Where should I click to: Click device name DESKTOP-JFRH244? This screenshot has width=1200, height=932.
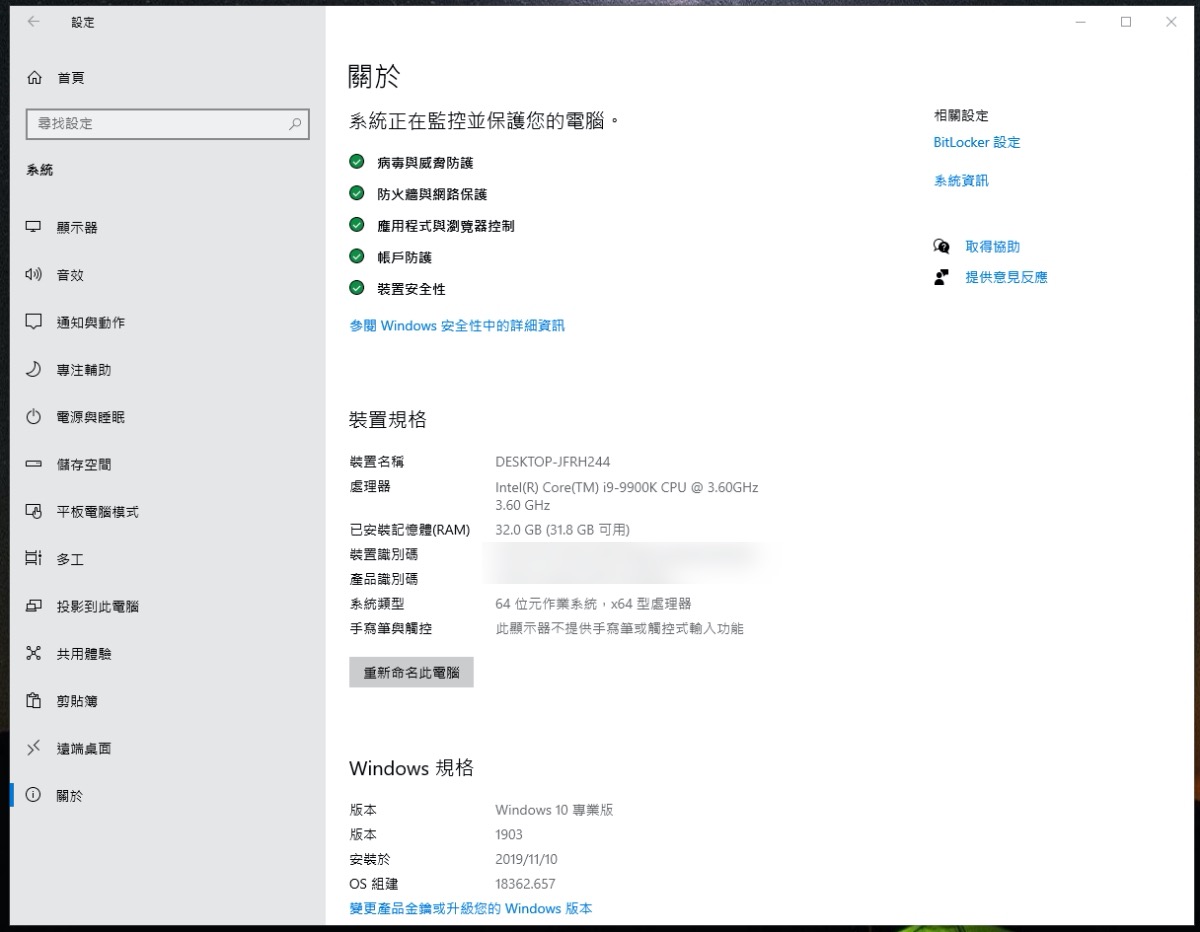tap(553, 462)
